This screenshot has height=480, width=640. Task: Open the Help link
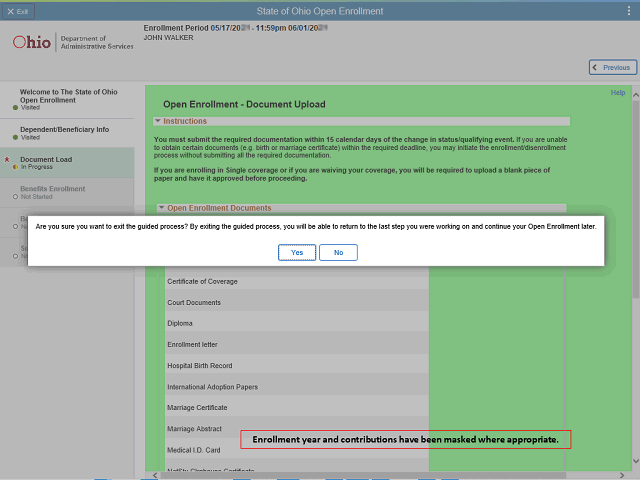617,93
